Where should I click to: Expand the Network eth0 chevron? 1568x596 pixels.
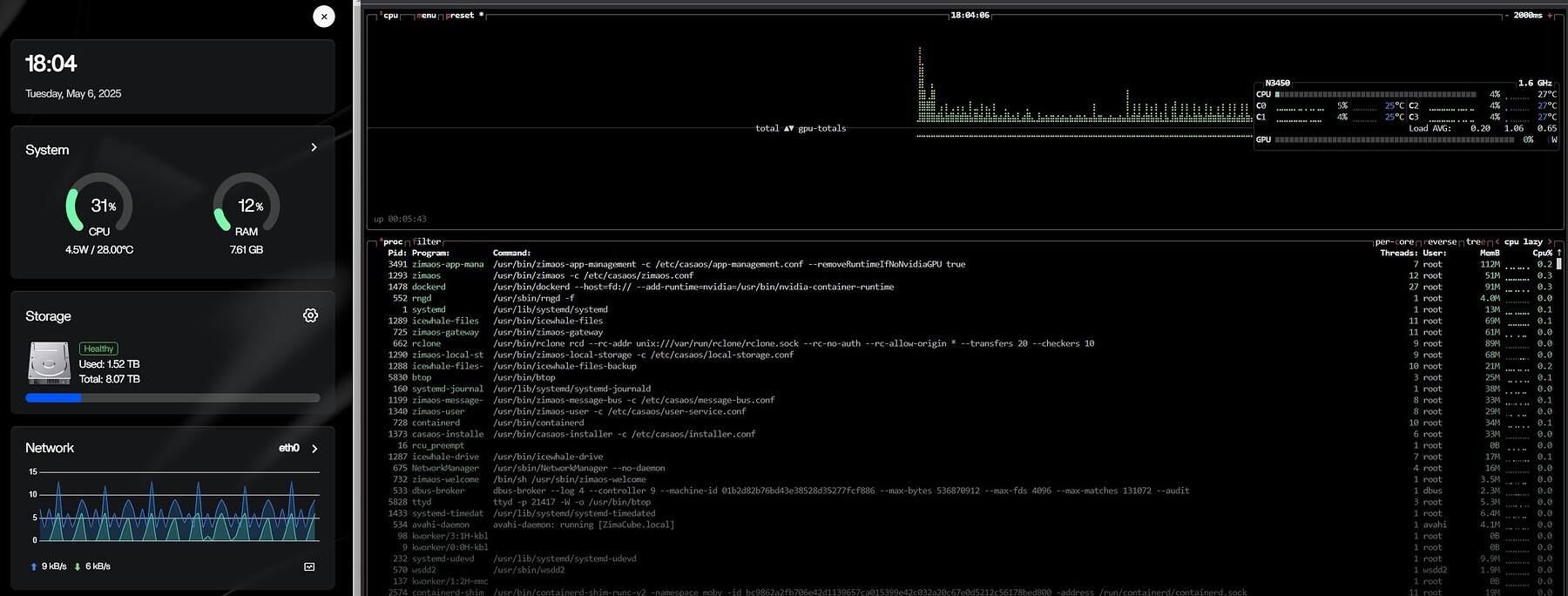click(314, 449)
